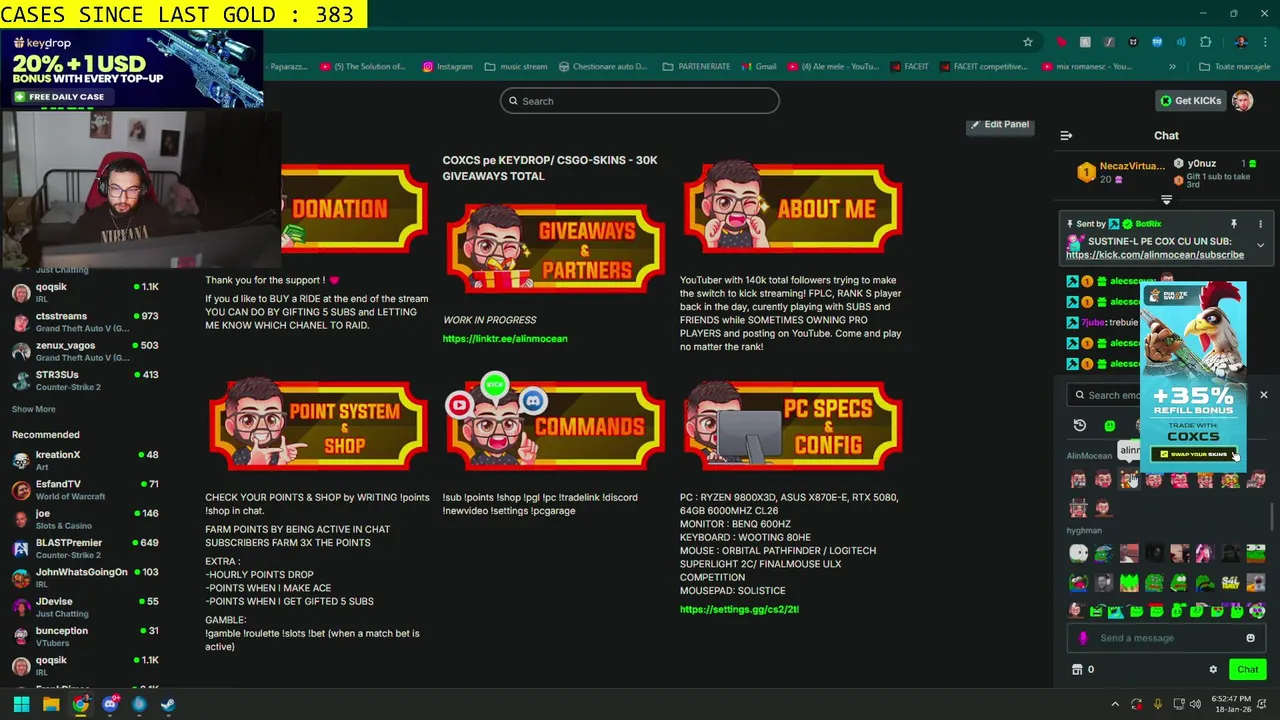Click the pin icon on pinned message

(1233, 224)
